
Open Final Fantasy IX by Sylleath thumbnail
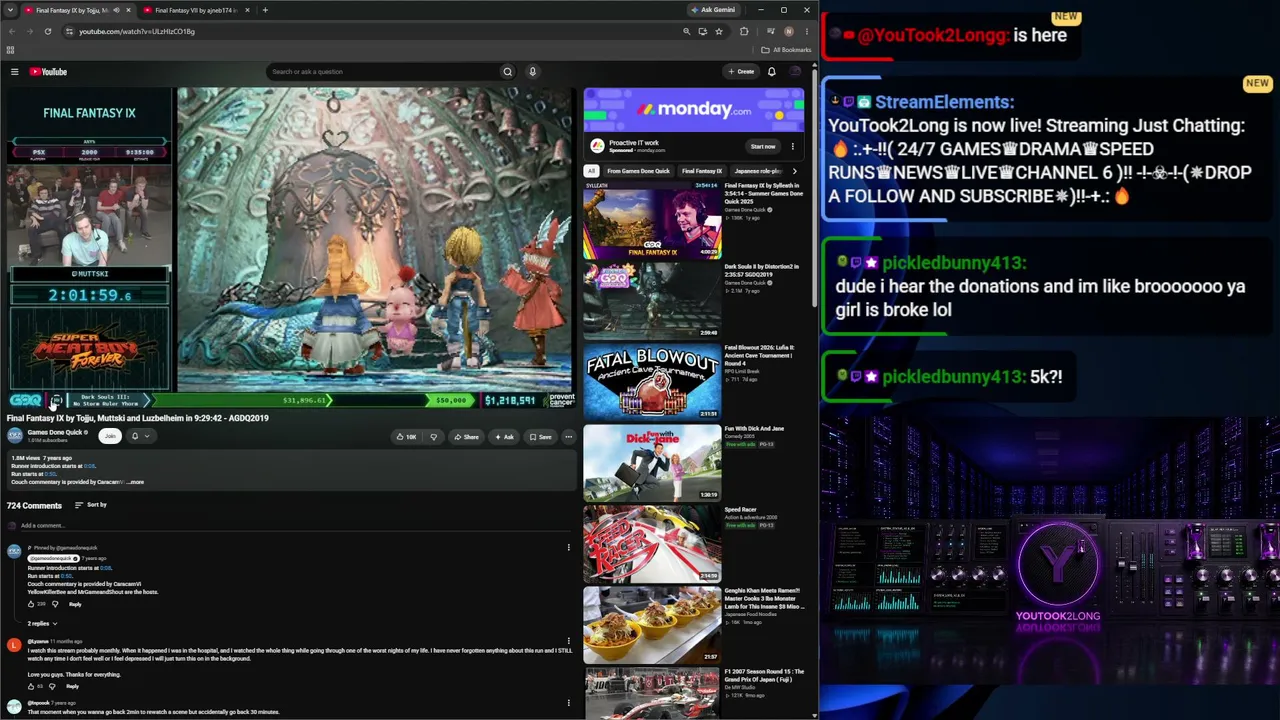[x=652, y=220]
